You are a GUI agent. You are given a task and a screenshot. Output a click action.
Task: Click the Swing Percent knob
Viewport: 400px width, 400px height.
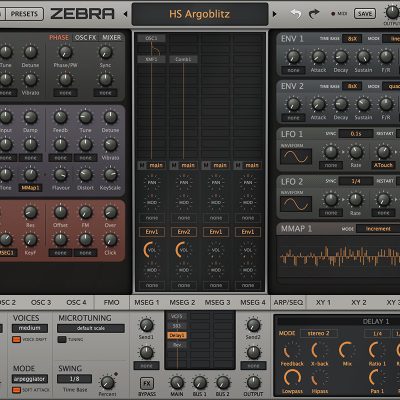pyautogui.click(x=107, y=383)
